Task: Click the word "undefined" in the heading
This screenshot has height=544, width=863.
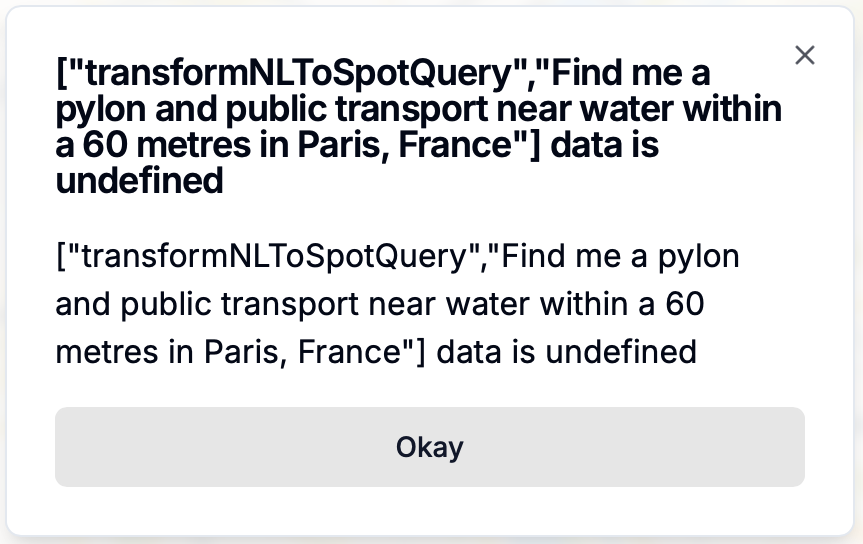Action: coord(139,182)
